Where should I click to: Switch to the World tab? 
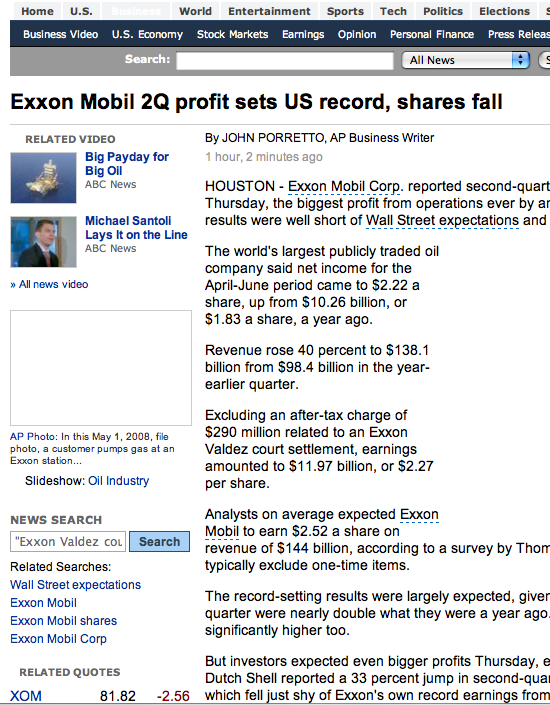tap(195, 11)
